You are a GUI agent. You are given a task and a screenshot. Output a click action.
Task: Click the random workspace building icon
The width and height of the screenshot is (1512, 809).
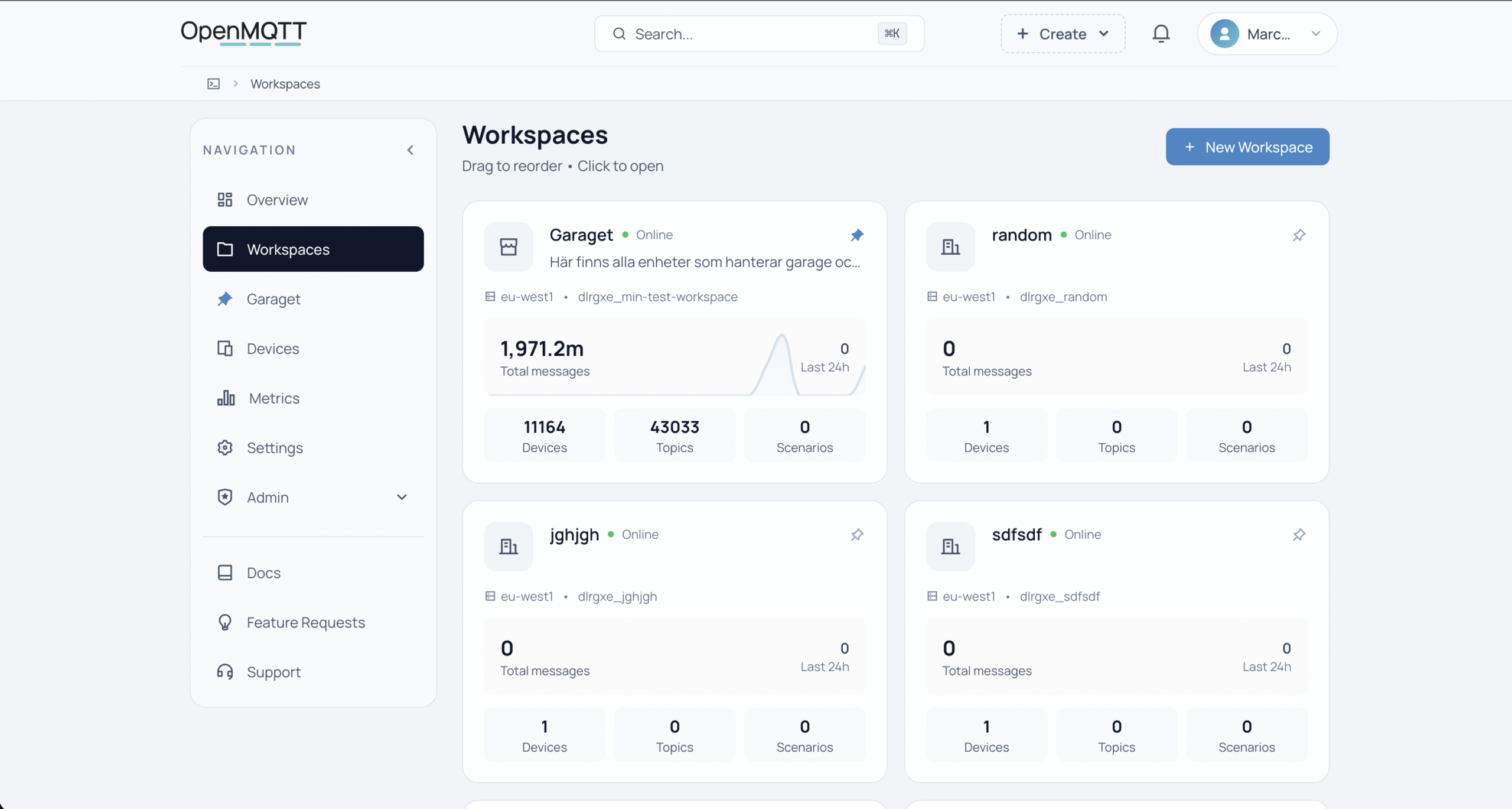click(950, 247)
